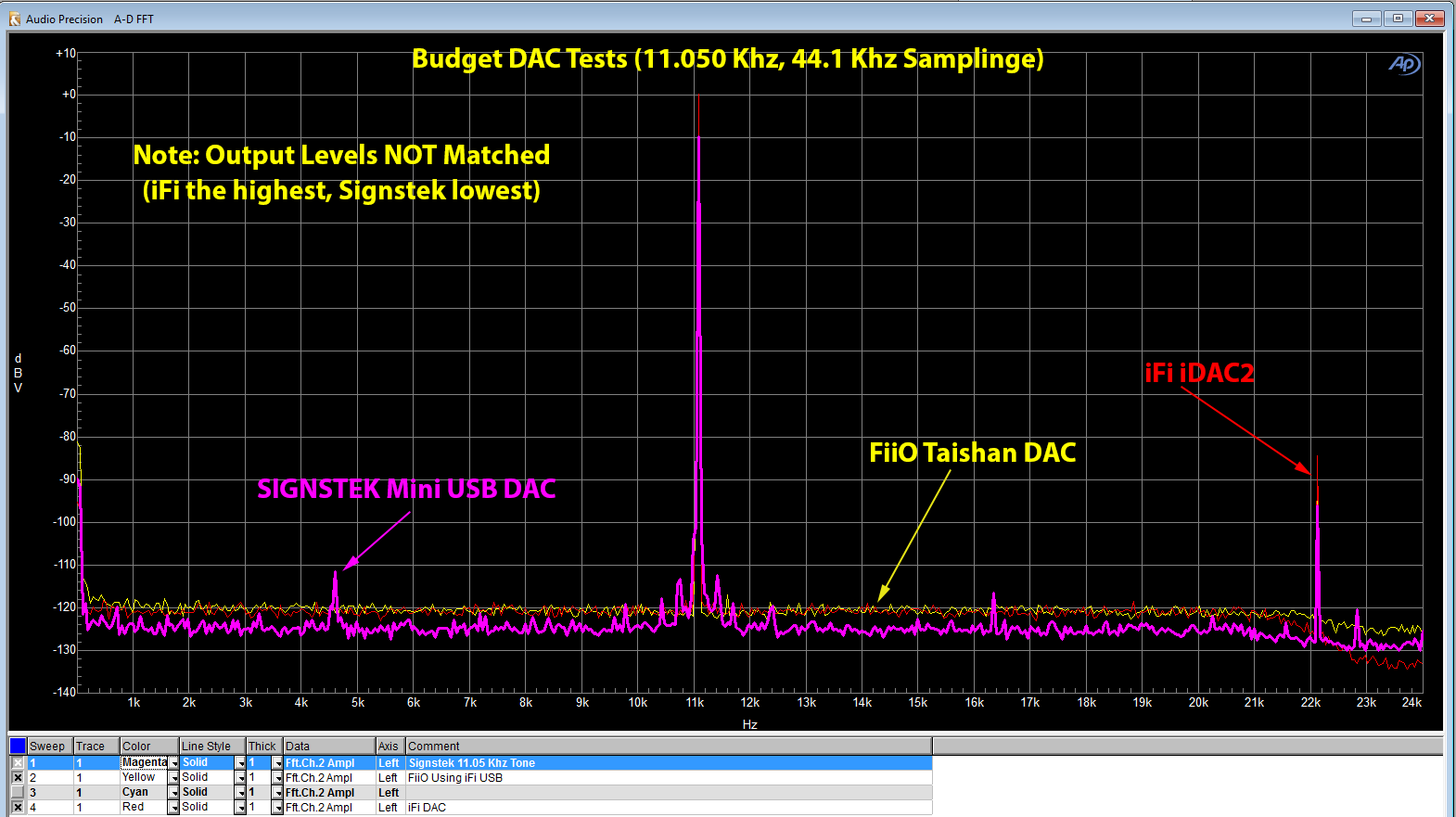Select 'Fft.Ch.2 Ampl' data cell in Magenta row

(329, 763)
